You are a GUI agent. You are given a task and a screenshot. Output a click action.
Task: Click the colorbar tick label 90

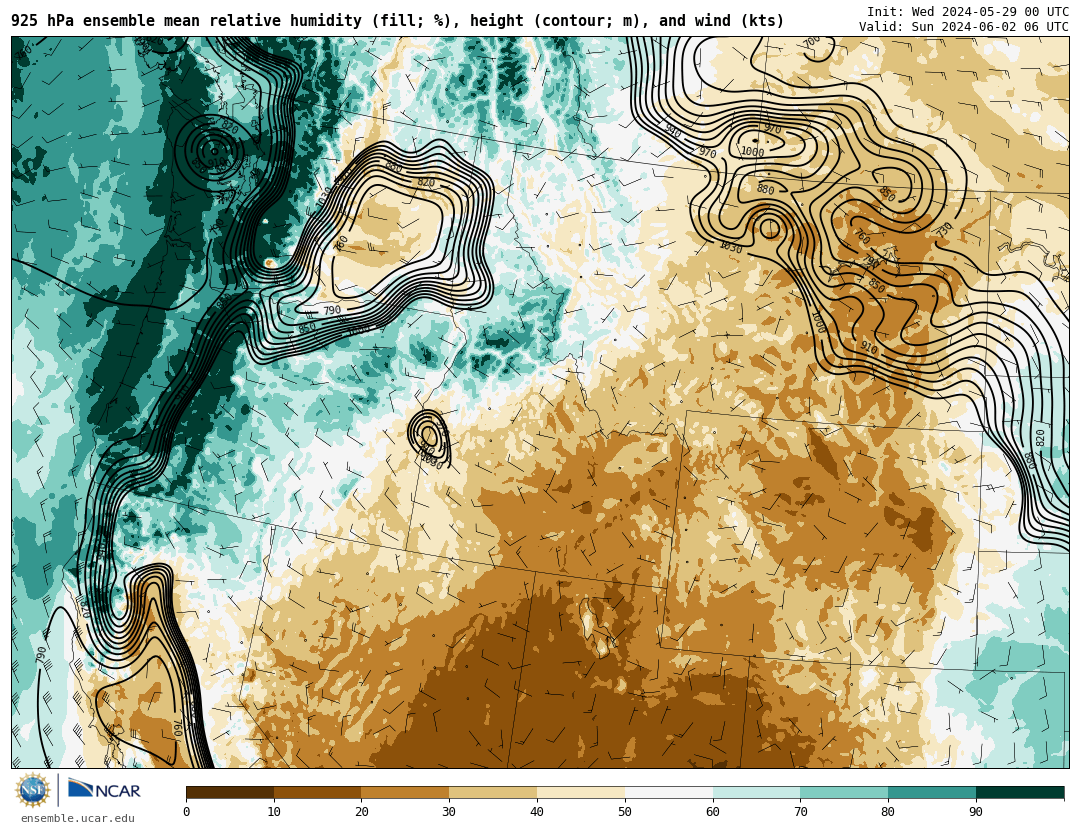pos(976,812)
